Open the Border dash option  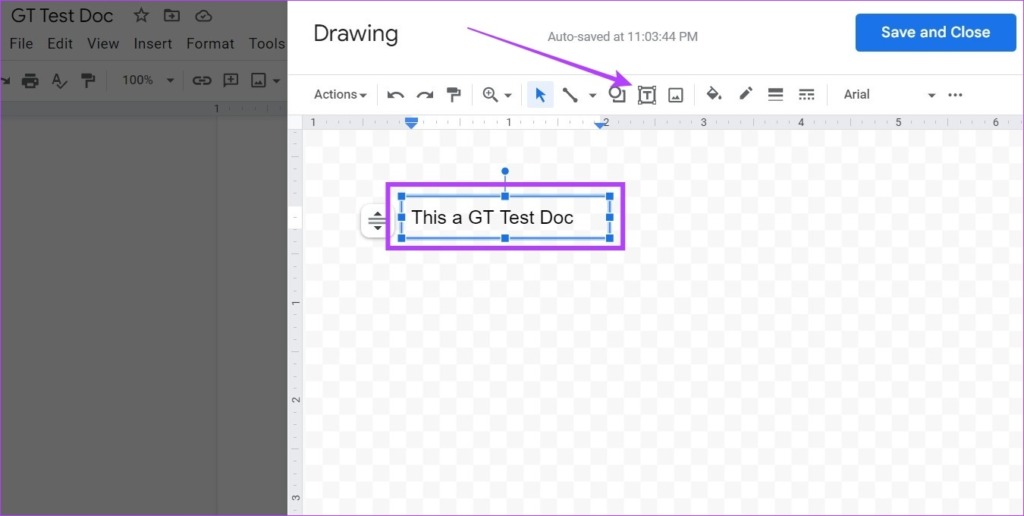click(x=807, y=95)
